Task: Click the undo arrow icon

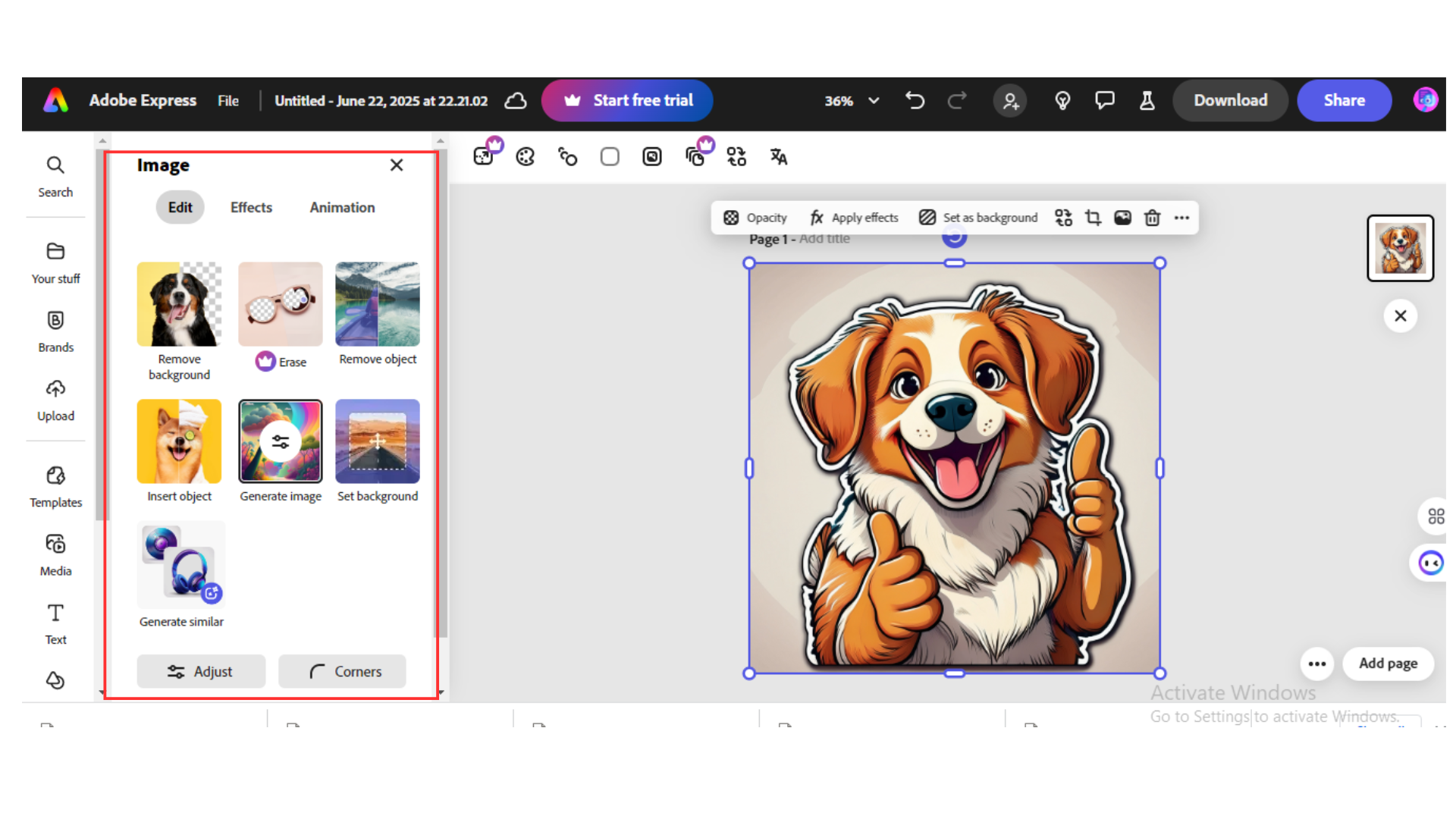Action: tap(915, 100)
